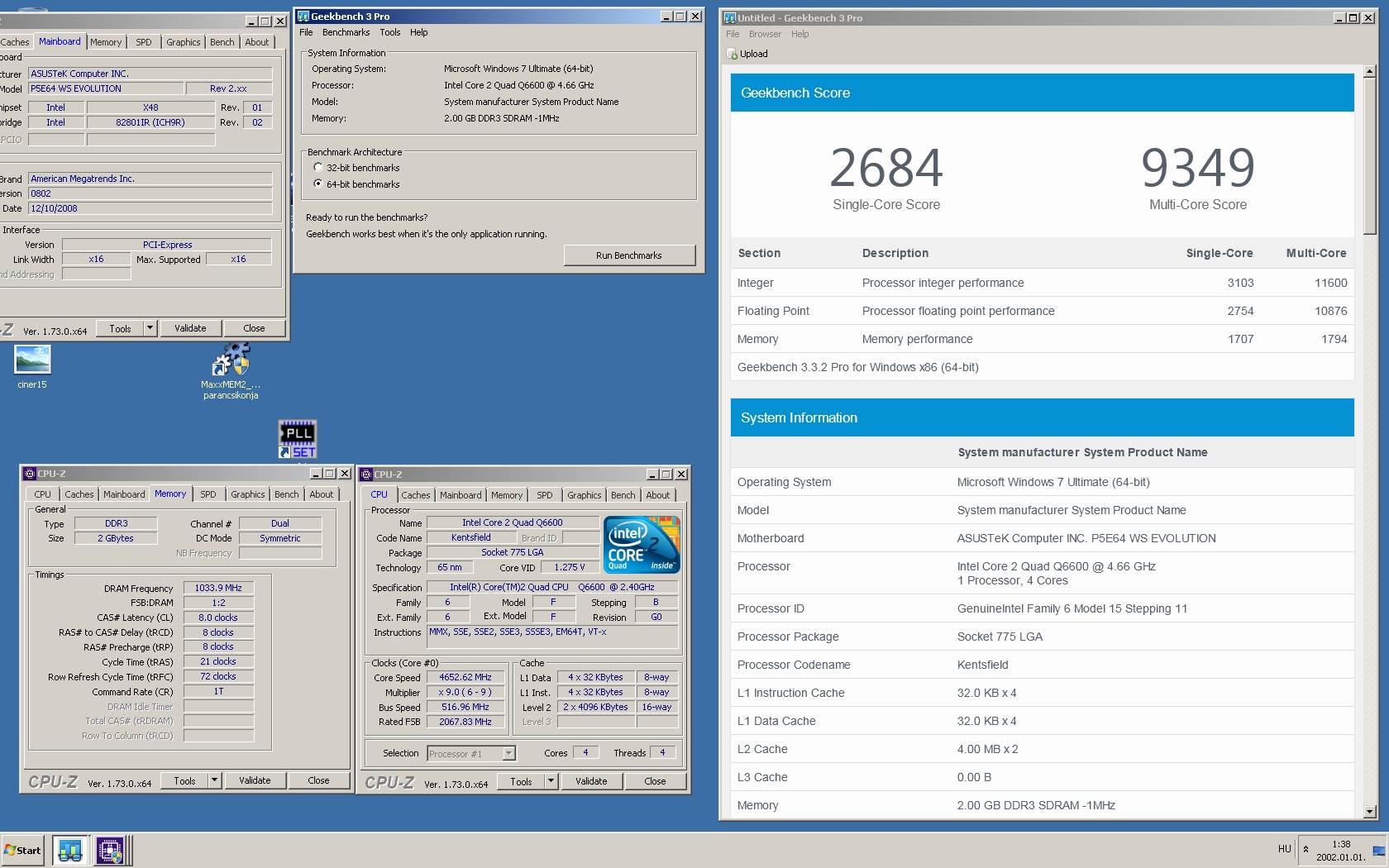Image resolution: width=1389 pixels, height=868 pixels.
Task: Click the Core Speed value 4652.62 MHz
Action: point(465,677)
